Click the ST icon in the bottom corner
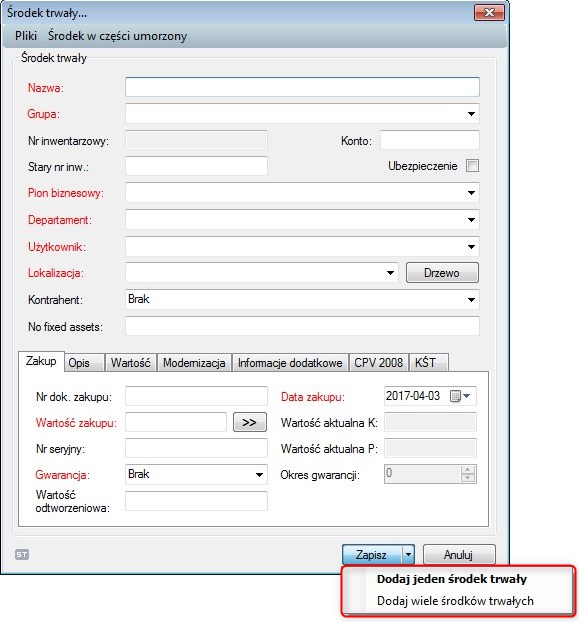This screenshot has width=579, height=622. (22, 555)
